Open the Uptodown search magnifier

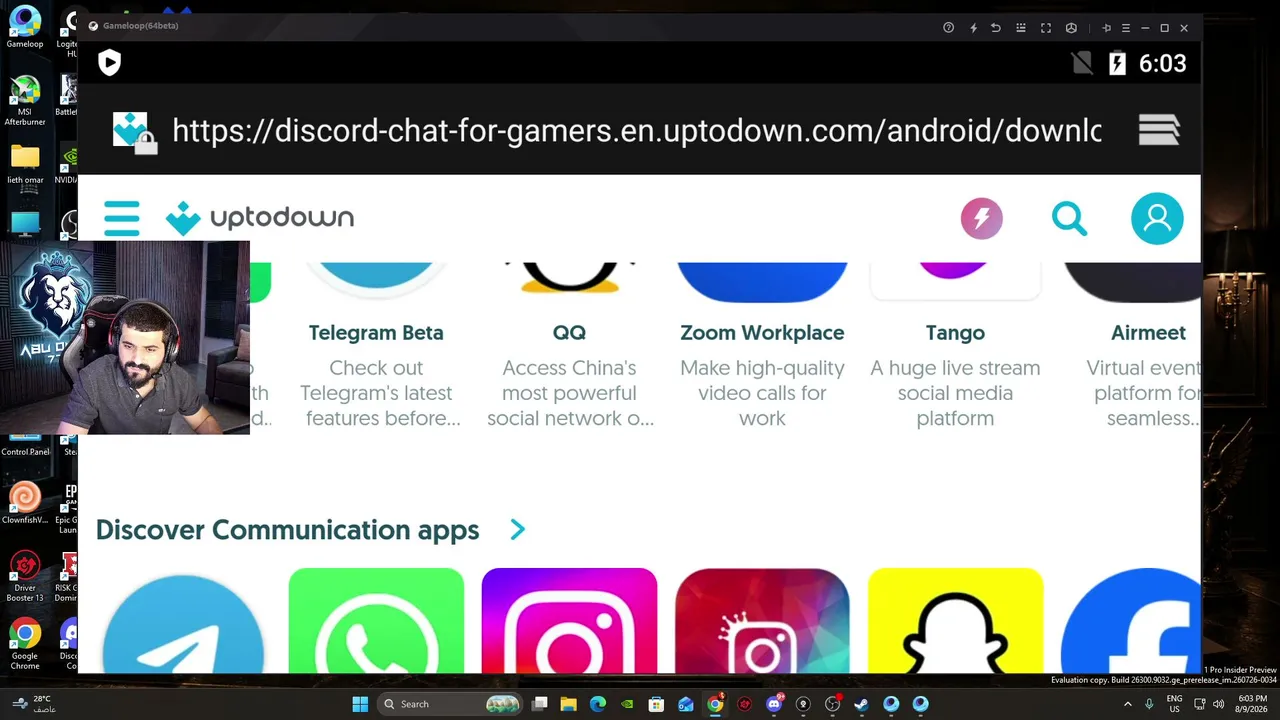(1069, 218)
